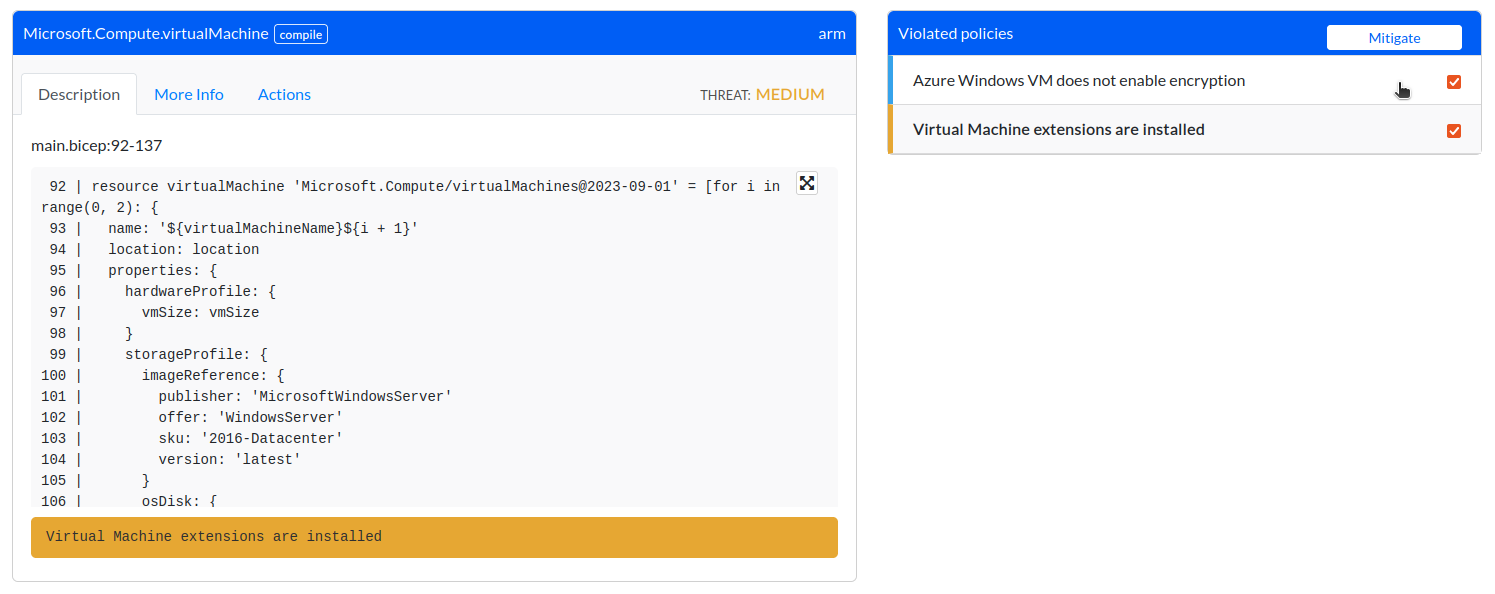Screen dimensions: 1495x594
Task: Toggle the Azure Windows VM encryption checkbox
Action: tap(1454, 82)
